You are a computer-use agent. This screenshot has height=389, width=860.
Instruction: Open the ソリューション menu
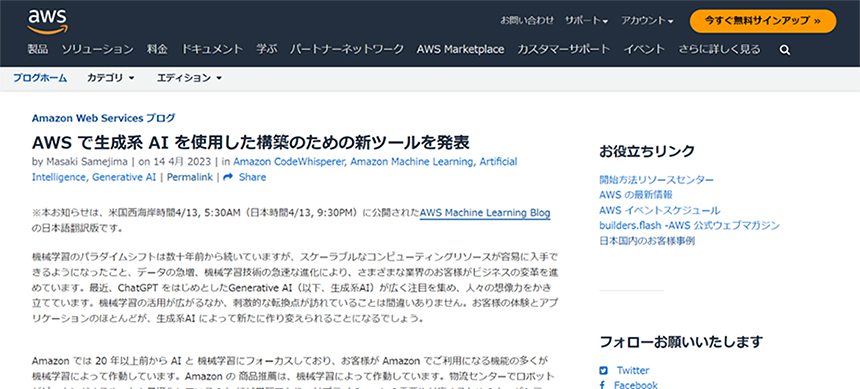pyautogui.click(x=98, y=49)
